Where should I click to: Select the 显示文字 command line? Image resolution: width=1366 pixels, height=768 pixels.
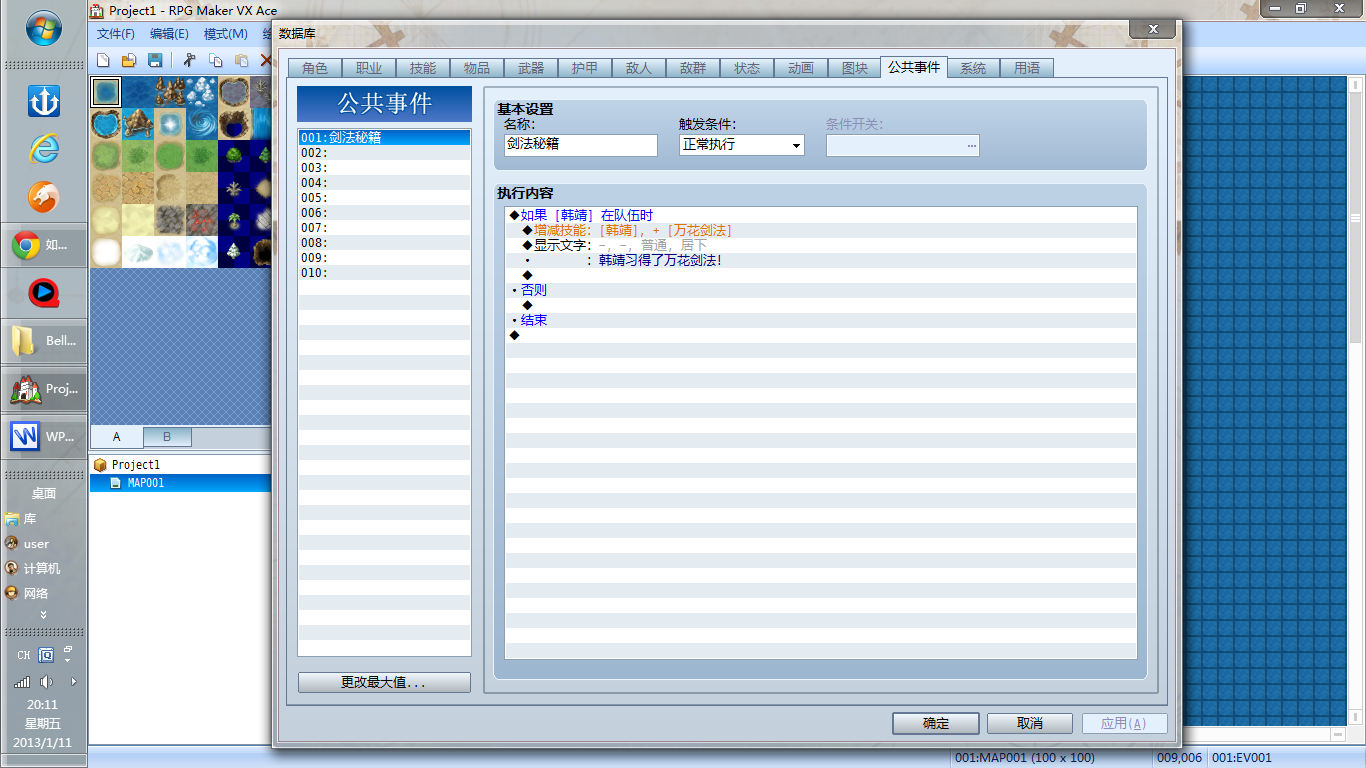821,245
